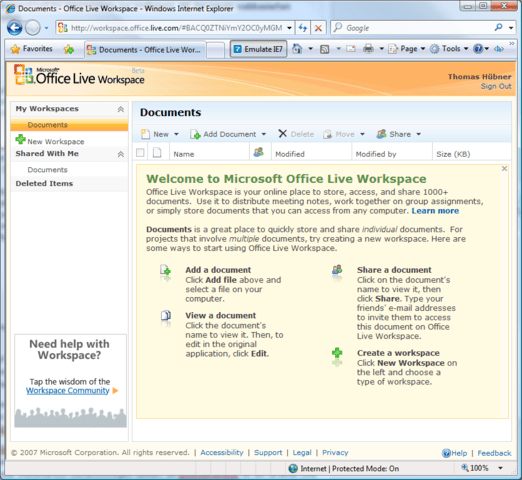Tick the select-all documents checkbox
This screenshot has height=480, width=522.
tap(140, 153)
